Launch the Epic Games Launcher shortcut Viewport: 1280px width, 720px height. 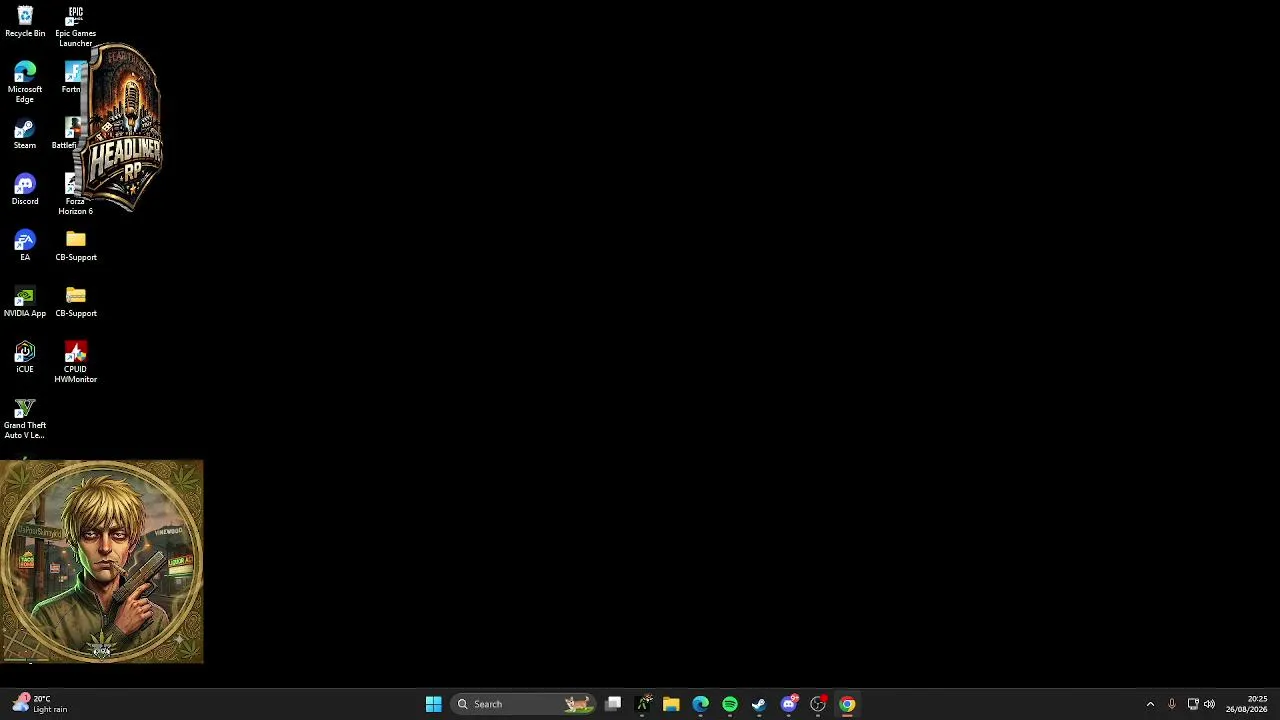click(x=76, y=26)
